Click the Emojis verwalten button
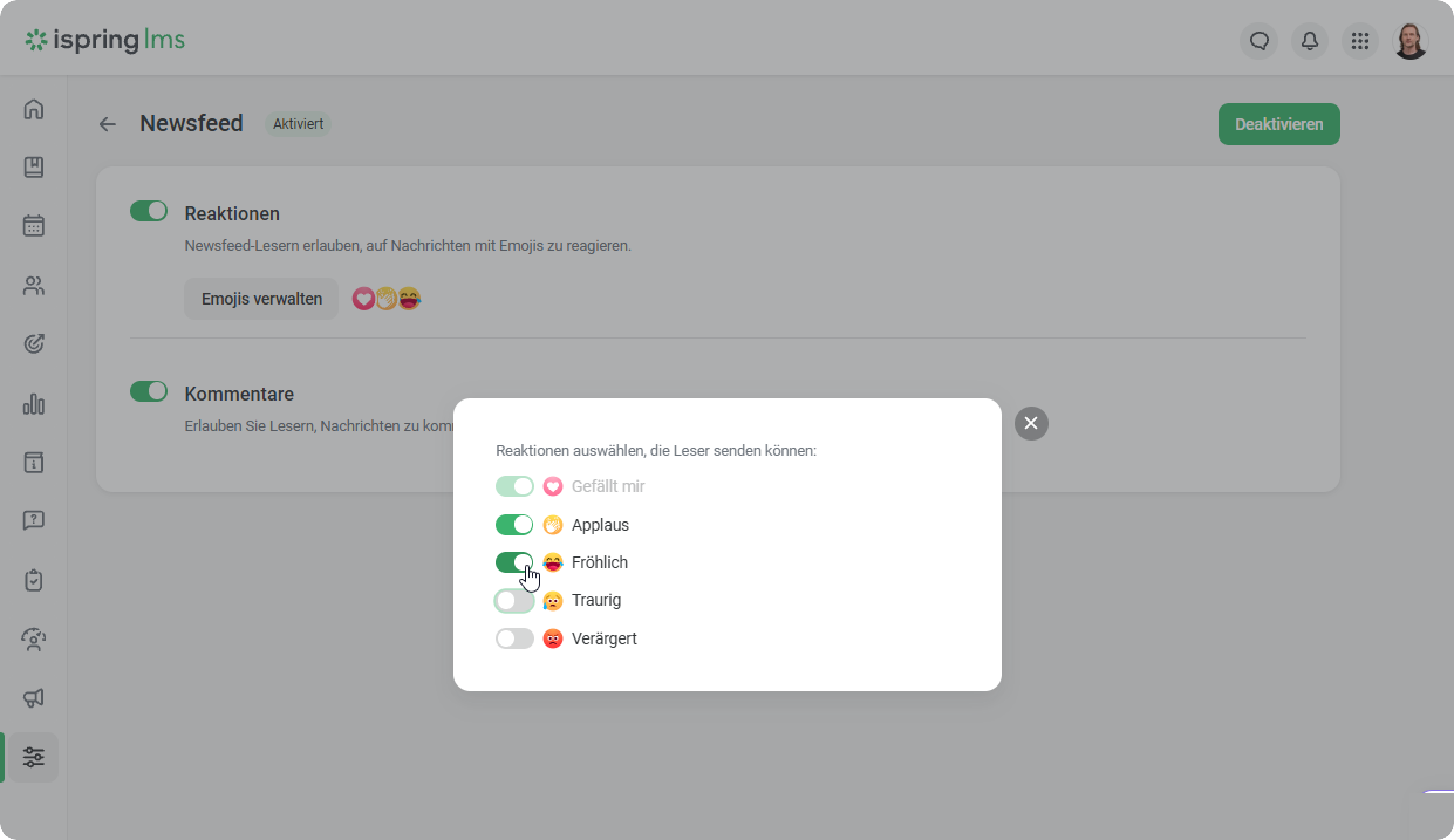1454x840 pixels. pos(261,299)
